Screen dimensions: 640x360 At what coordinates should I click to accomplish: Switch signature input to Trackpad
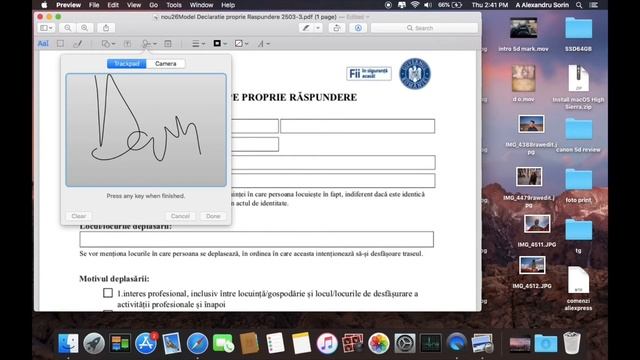[127, 64]
